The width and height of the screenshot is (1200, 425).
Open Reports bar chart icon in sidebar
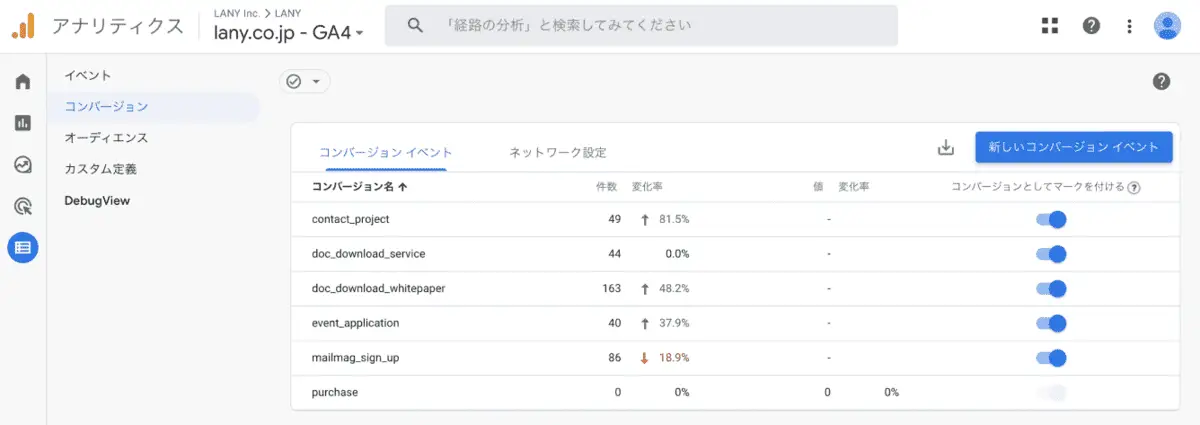(22, 123)
